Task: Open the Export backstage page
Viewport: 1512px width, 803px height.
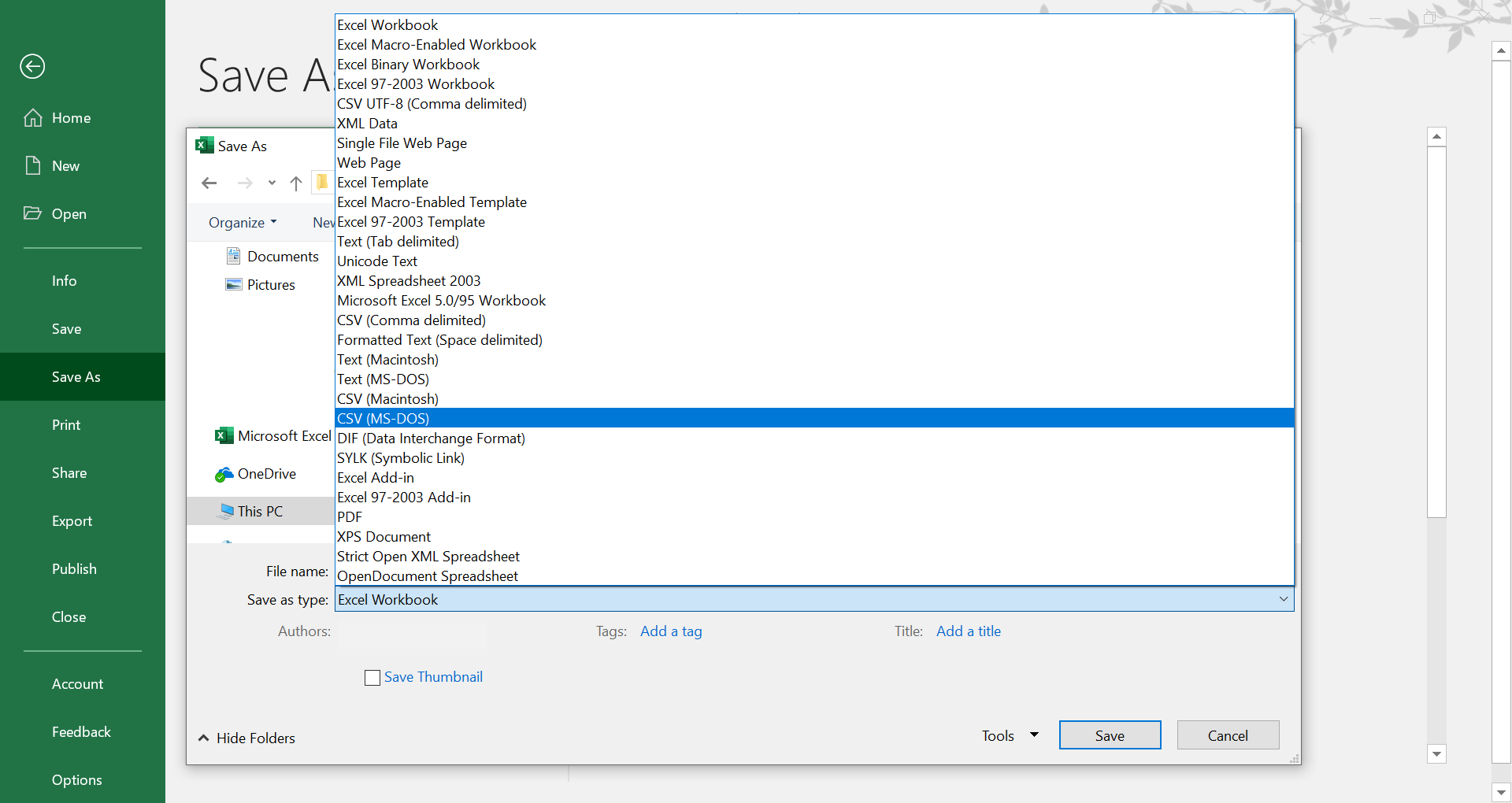Action: 83,521
